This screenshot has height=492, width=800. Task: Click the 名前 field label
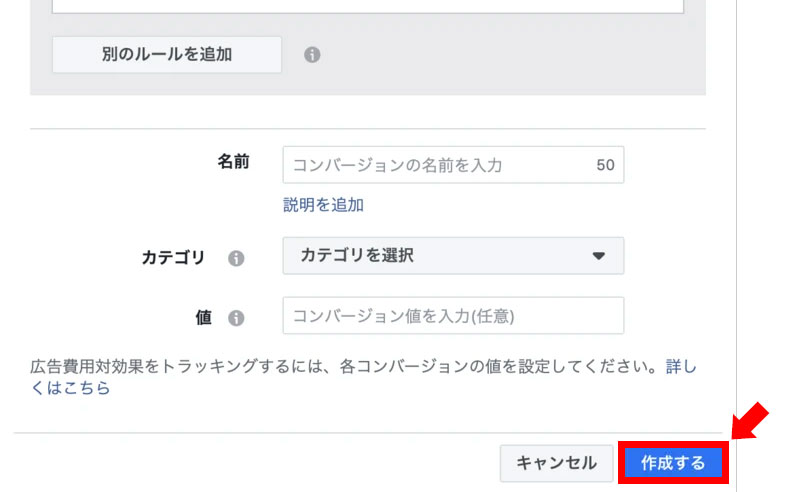[x=233, y=162]
